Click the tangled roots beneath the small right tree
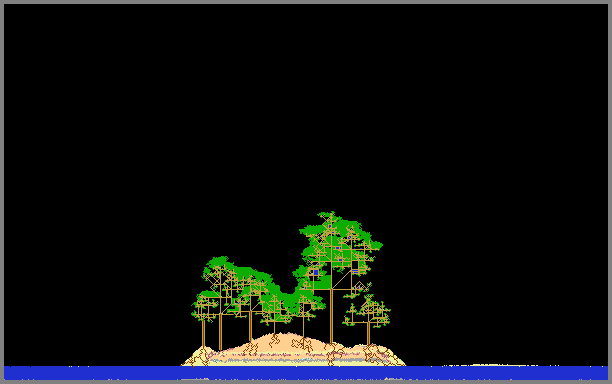 click(374, 354)
